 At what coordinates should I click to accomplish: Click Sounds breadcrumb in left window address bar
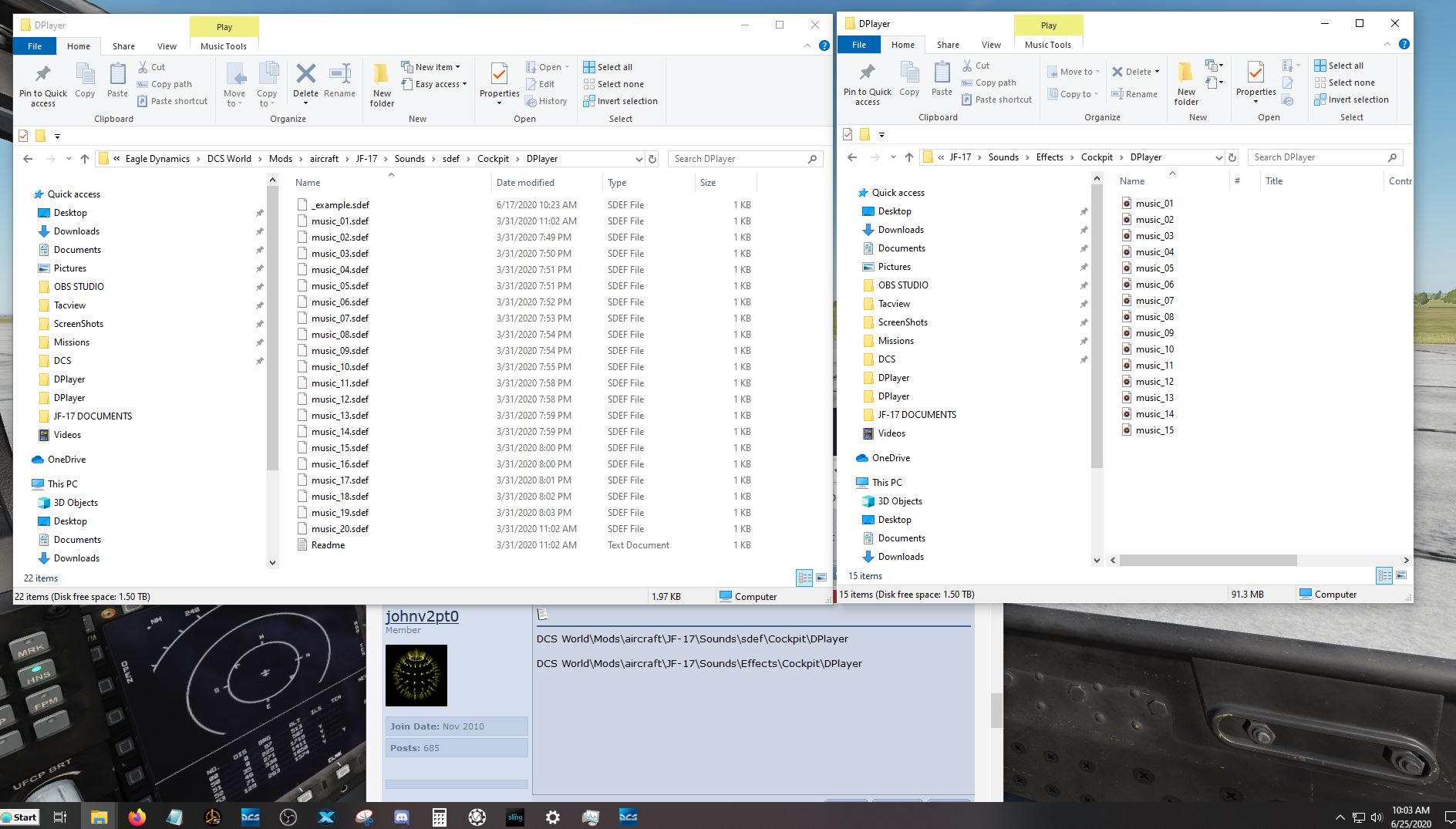(x=410, y=159)
